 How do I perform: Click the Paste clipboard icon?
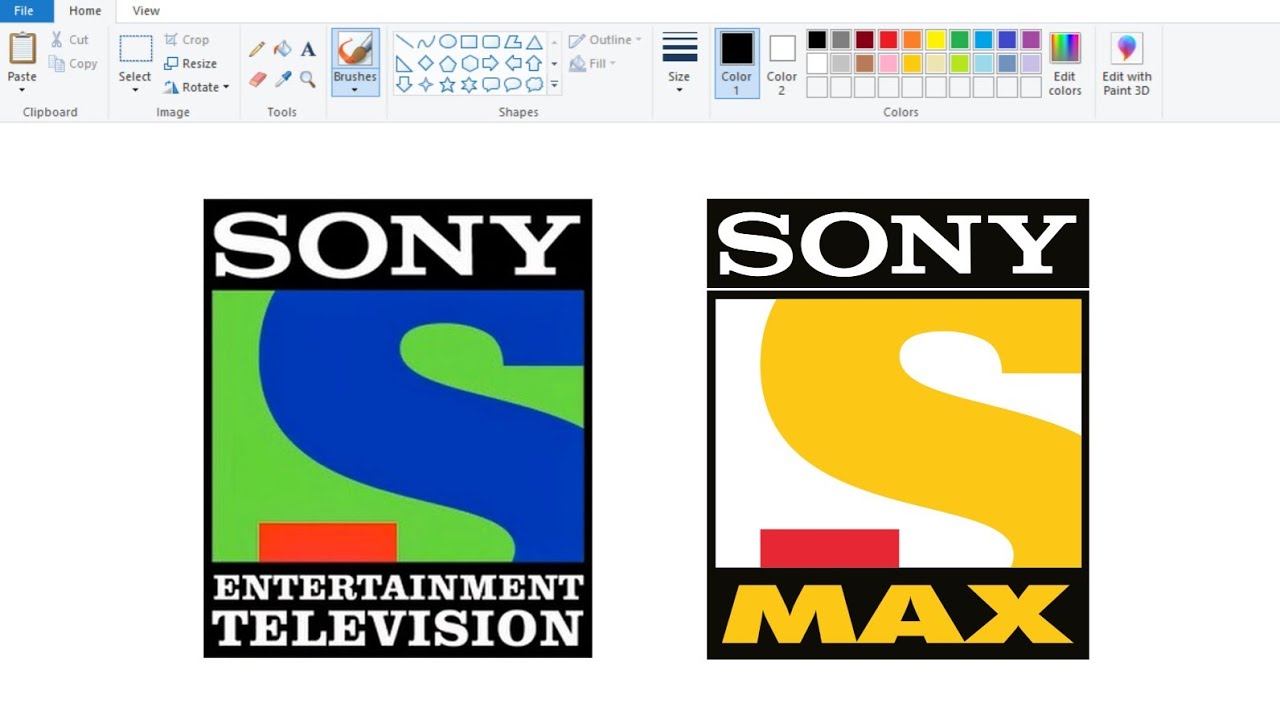point(22,49)
